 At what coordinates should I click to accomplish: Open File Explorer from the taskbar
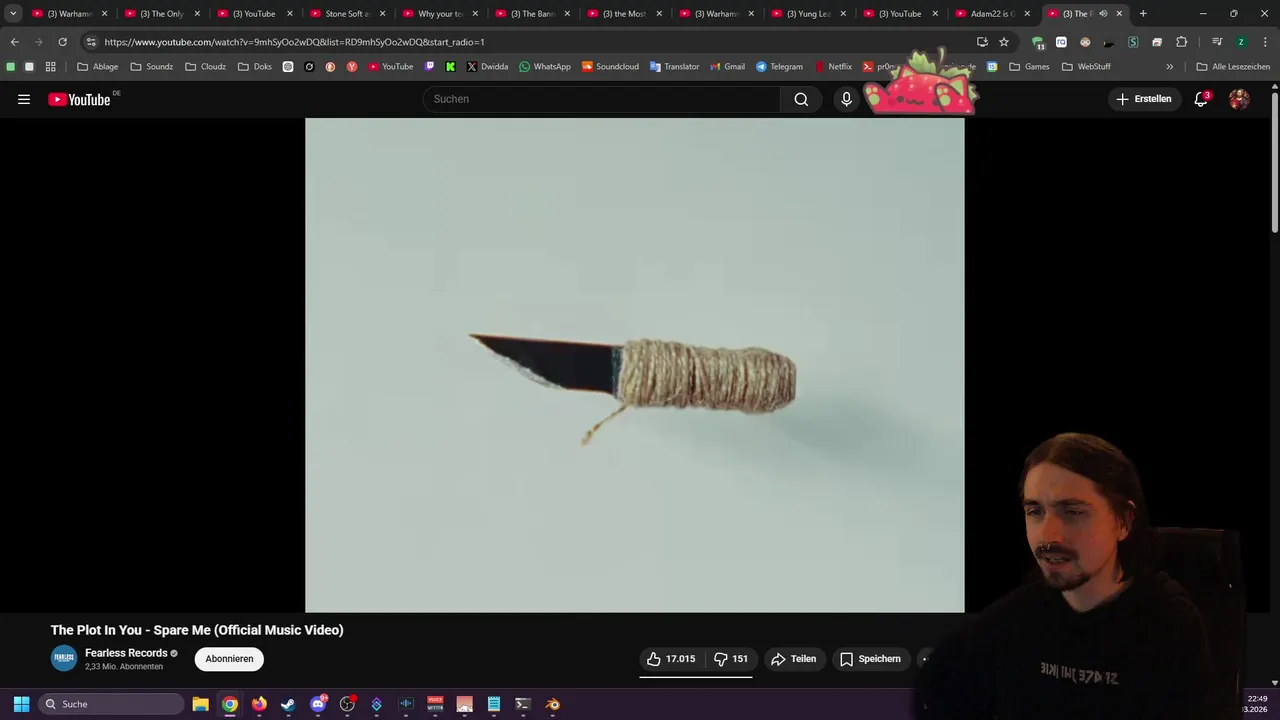[200, 704]
